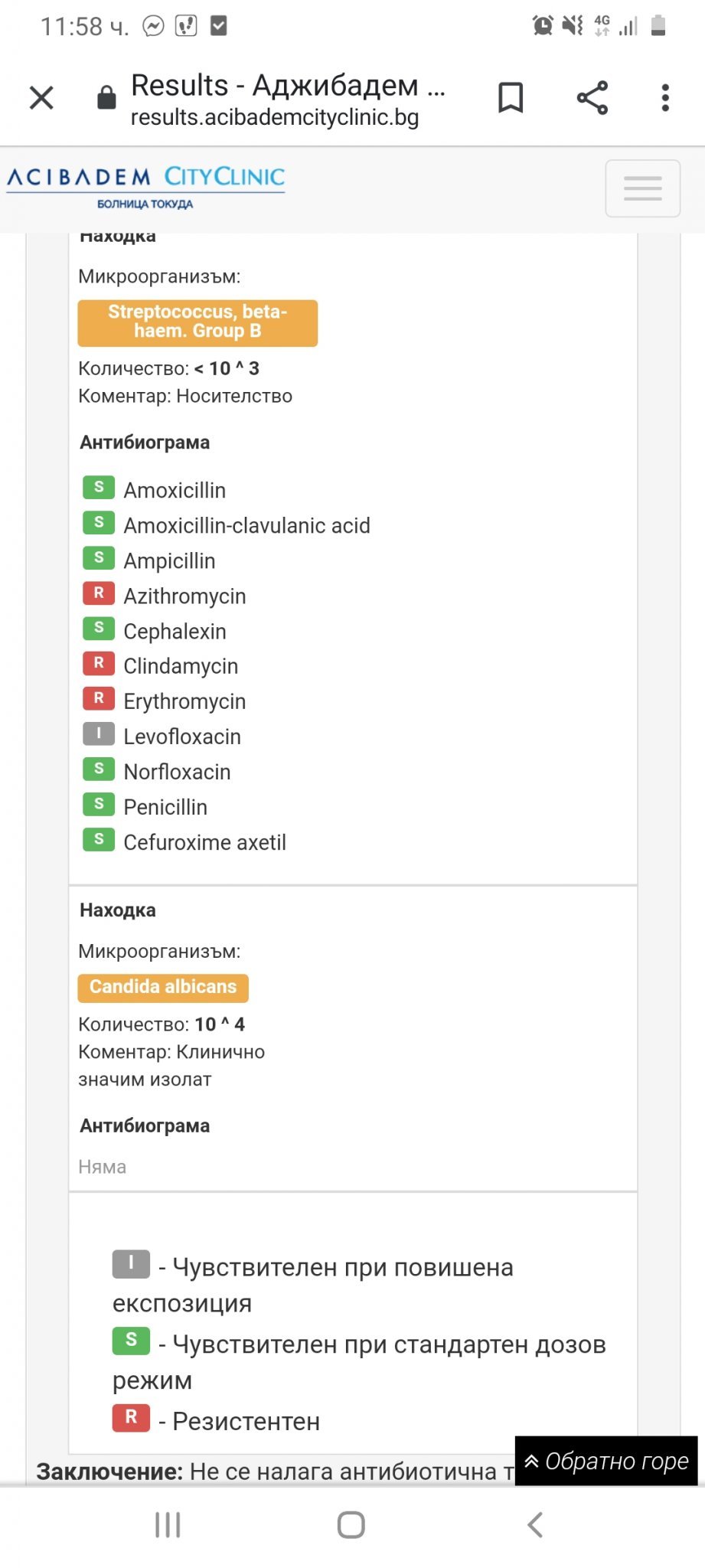Screen dimensions: 705x1568
Task: Tap the Candida albicans organism label
Action: point(163,987)
